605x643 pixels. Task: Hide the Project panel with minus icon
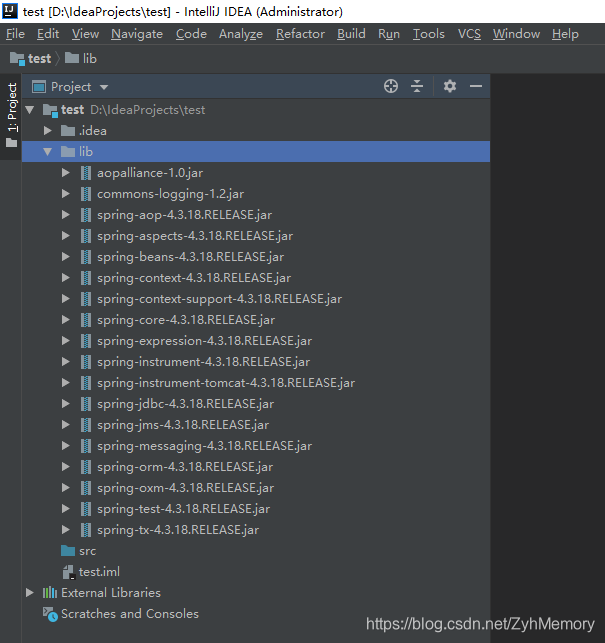[476, 86]
